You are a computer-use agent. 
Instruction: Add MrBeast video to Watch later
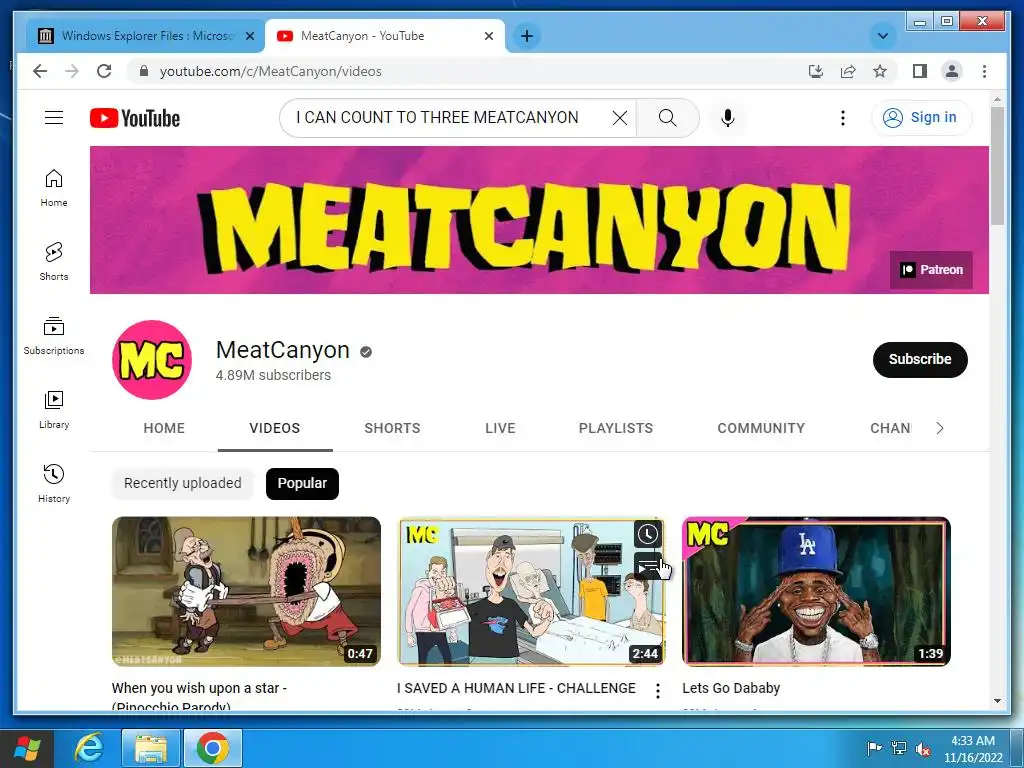[x=647, y=534]
